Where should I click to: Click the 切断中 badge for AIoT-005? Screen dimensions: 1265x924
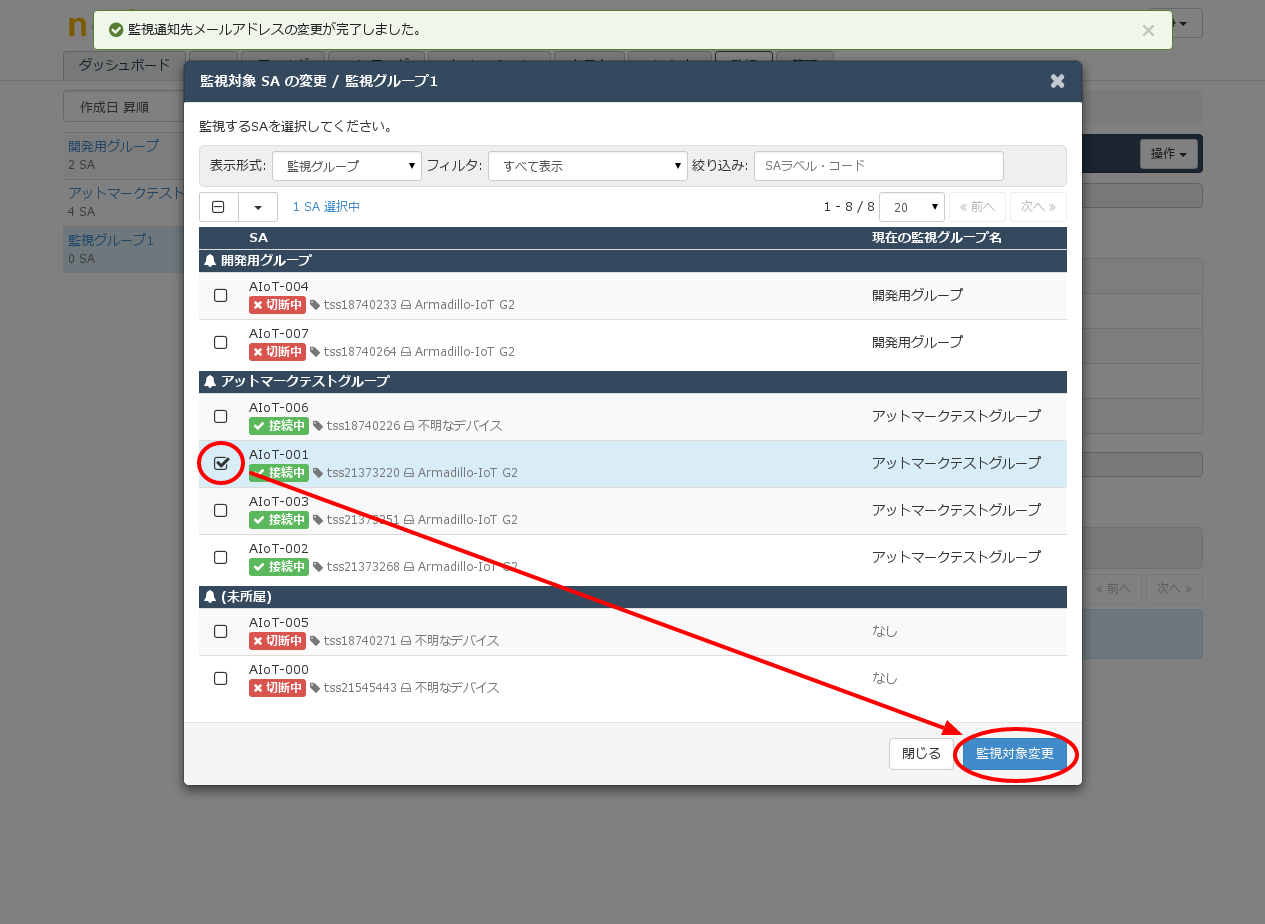[x=277, y=641]
